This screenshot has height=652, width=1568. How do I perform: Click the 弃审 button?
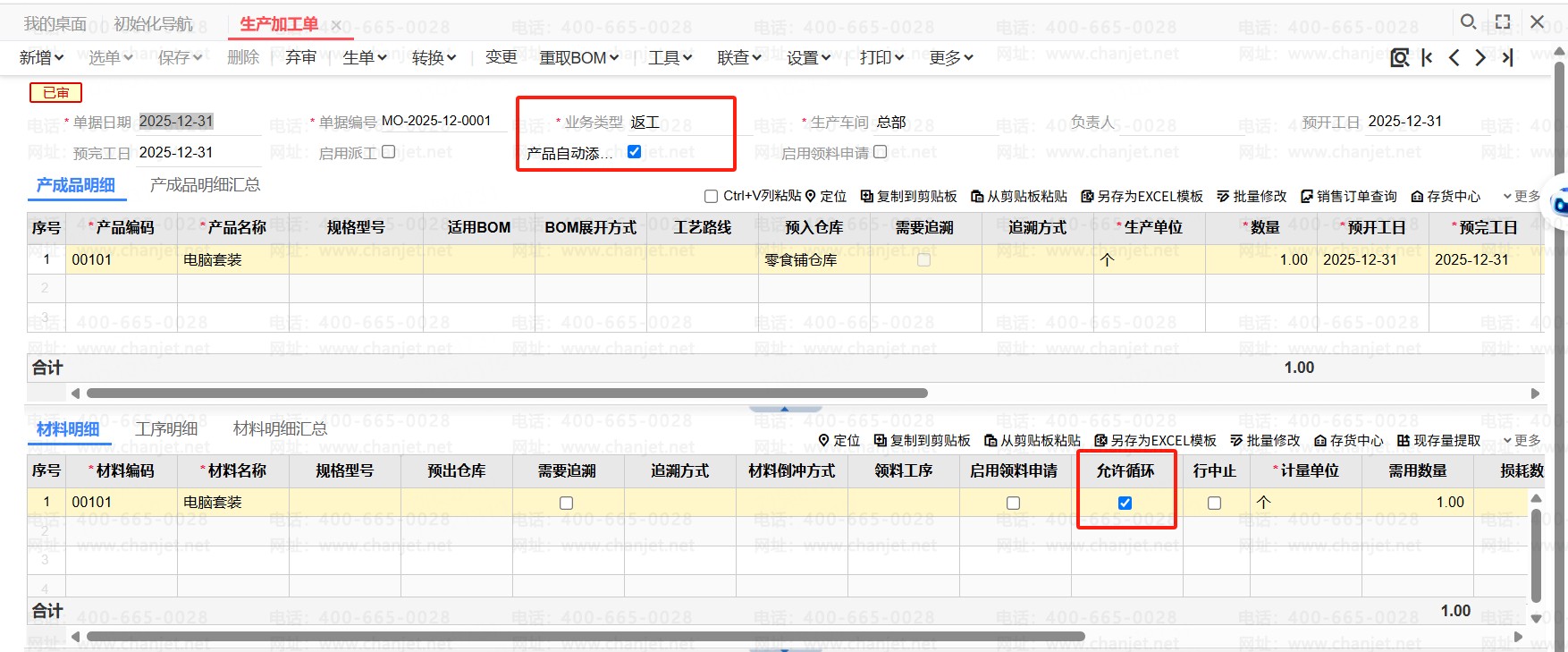[x=301, y=58]
